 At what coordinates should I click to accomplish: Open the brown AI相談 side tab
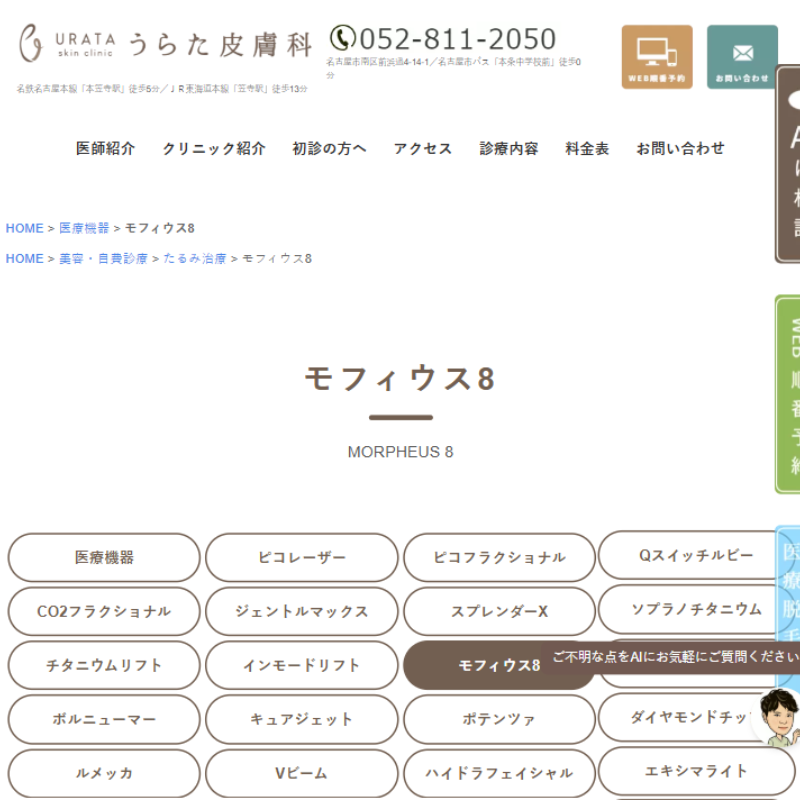click(x=788, y=164)
